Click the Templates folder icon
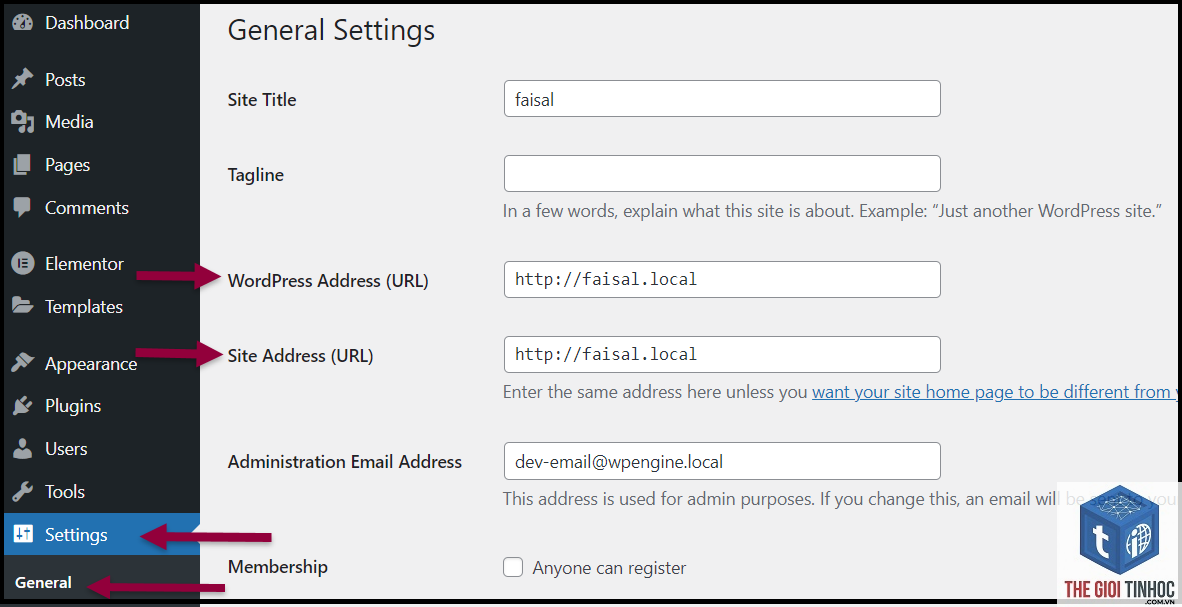Image resolution: width=1182 pixels, height=607 pixels. click(23, 307)
